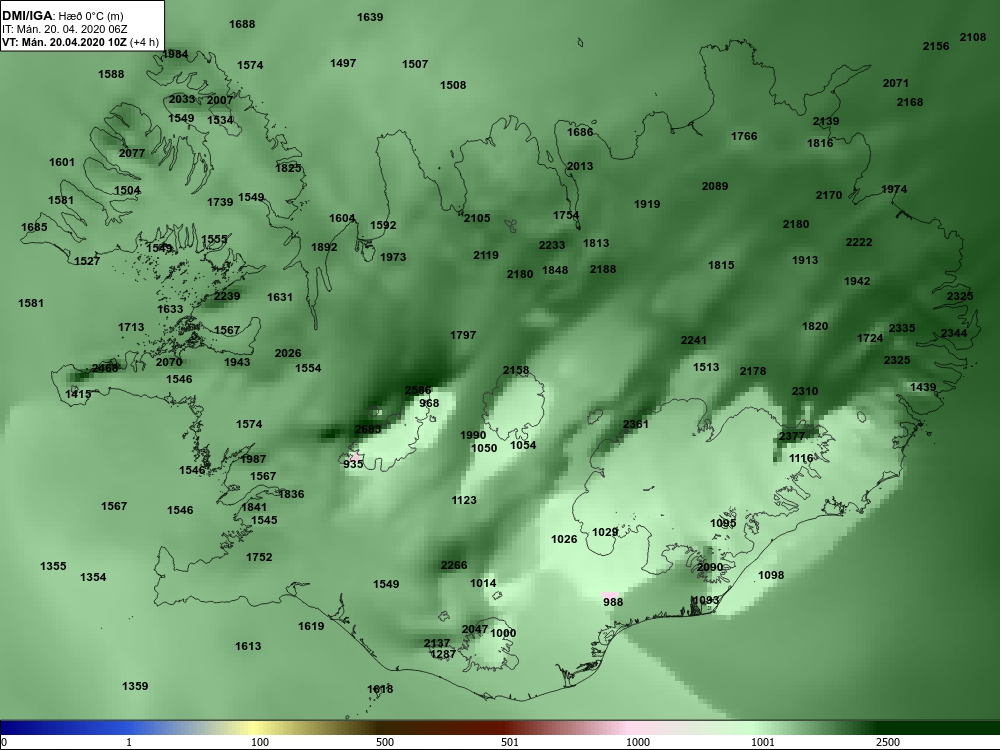
Task: Pick the 1942 value label
Action: (857, 281)
